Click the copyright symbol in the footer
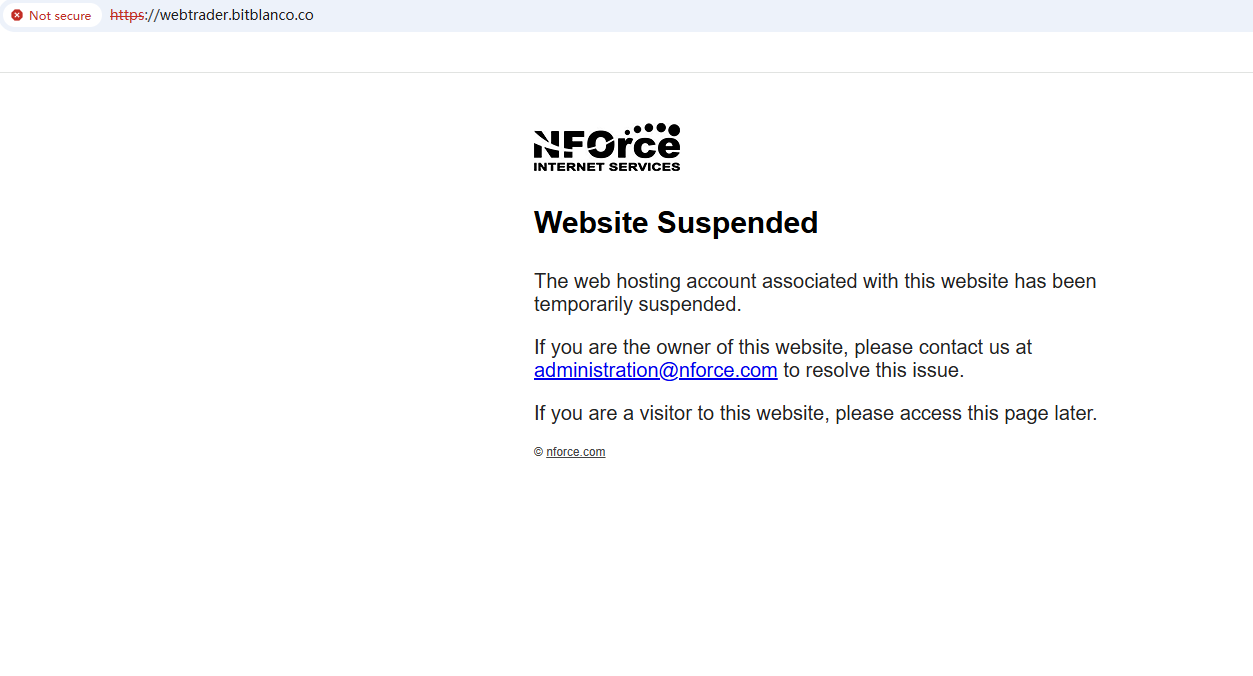The width and height of the screenshot is (1253, 676). coord(538,452)
